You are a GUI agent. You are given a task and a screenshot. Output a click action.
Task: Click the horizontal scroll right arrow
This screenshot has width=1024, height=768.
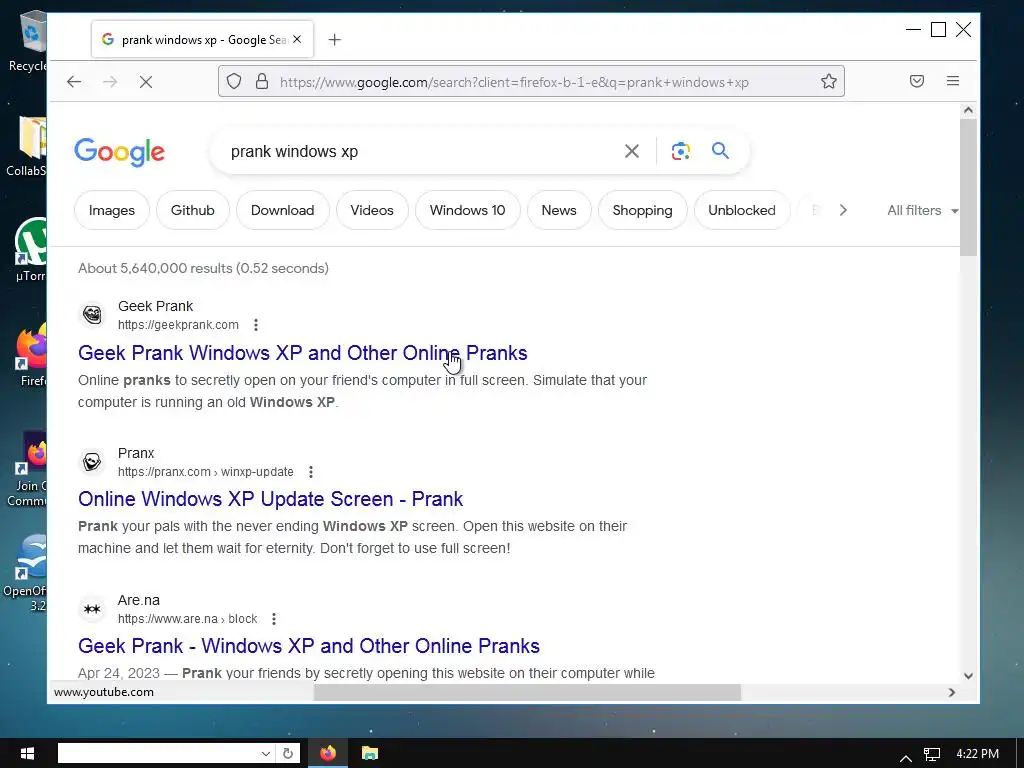(x=952, y=692)
